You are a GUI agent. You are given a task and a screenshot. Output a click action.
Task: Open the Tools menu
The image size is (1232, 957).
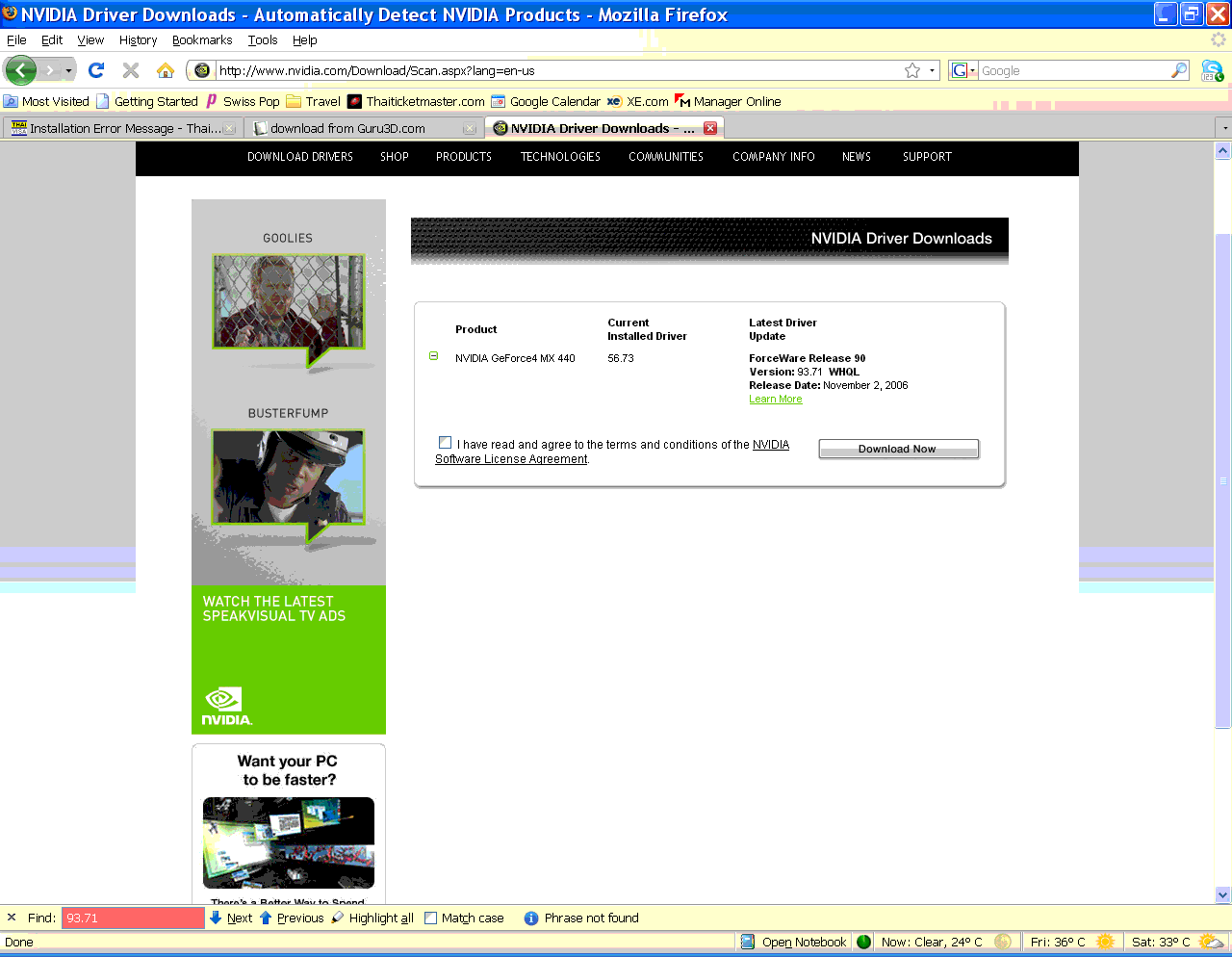point(263,39)
